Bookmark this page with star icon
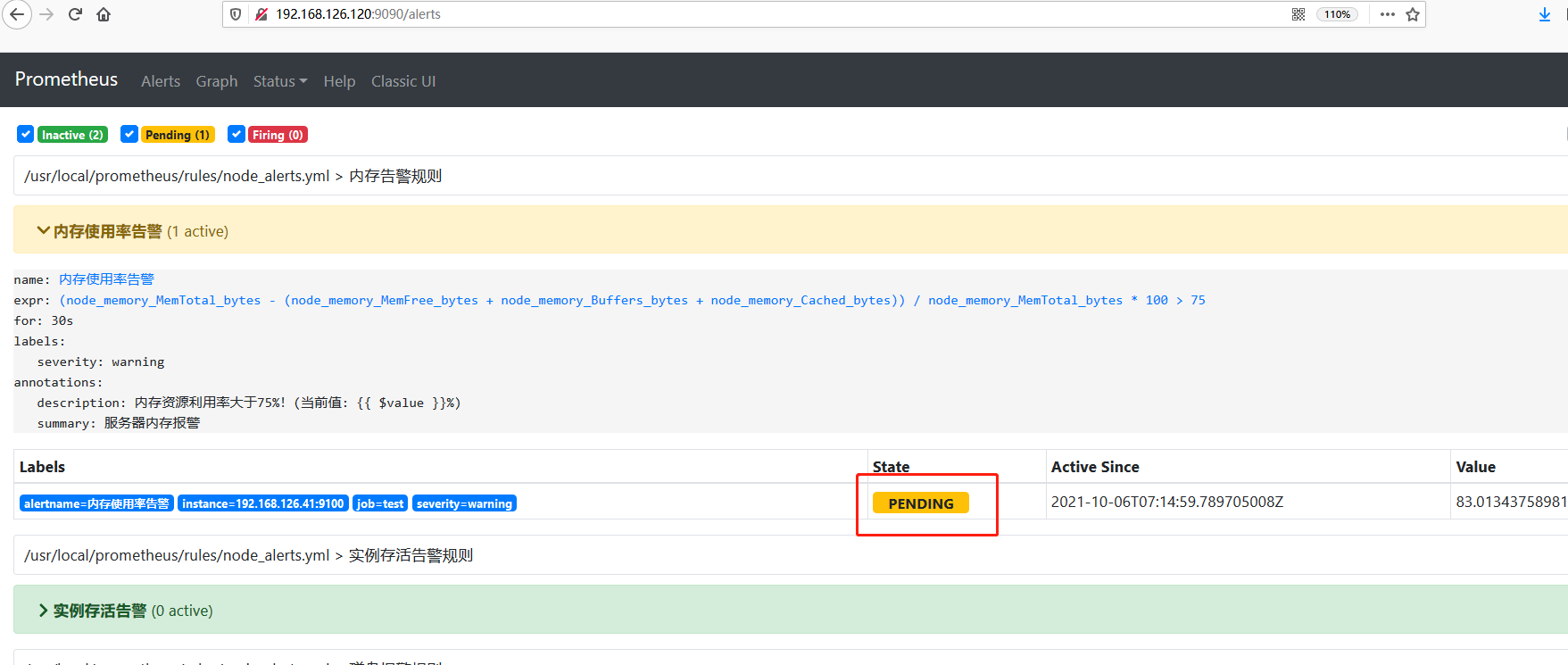This screenshot has width=1568, height=665. click(1413, 14)
